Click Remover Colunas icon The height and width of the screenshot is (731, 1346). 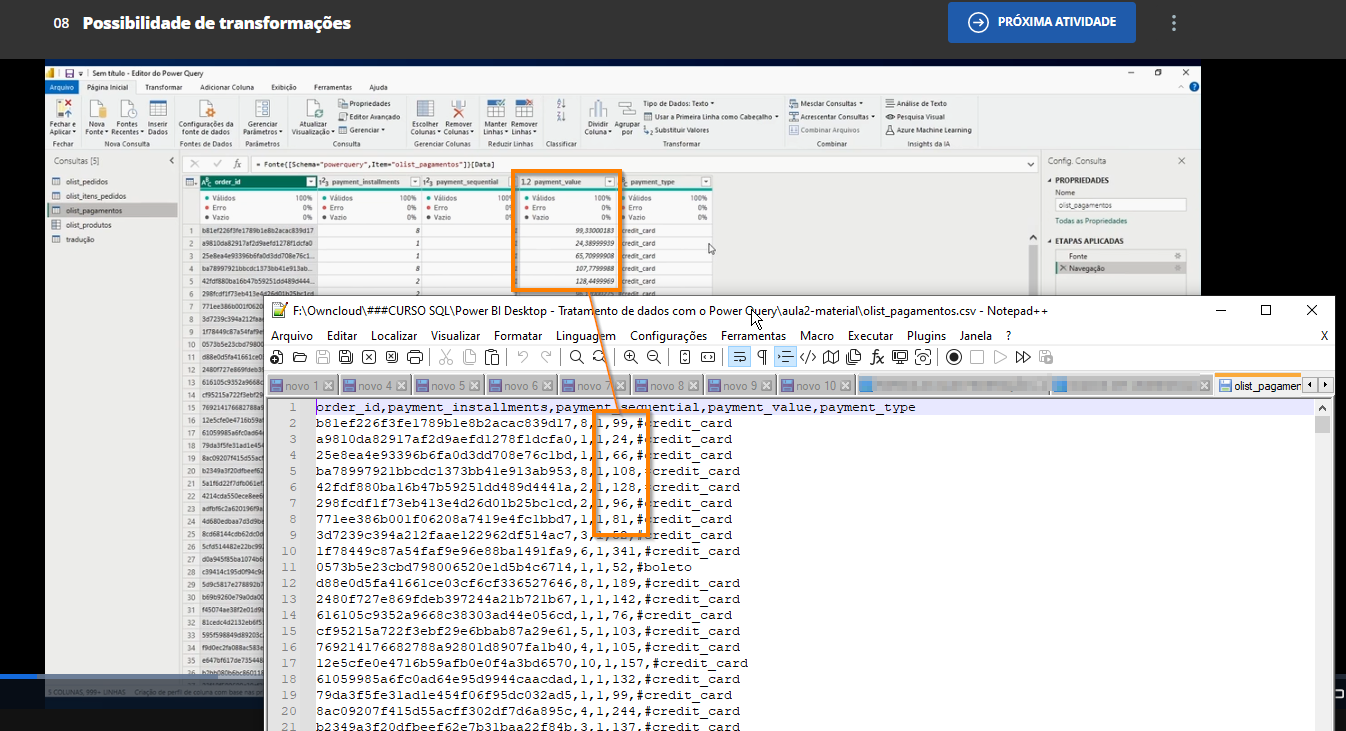[x=458, y=116]
